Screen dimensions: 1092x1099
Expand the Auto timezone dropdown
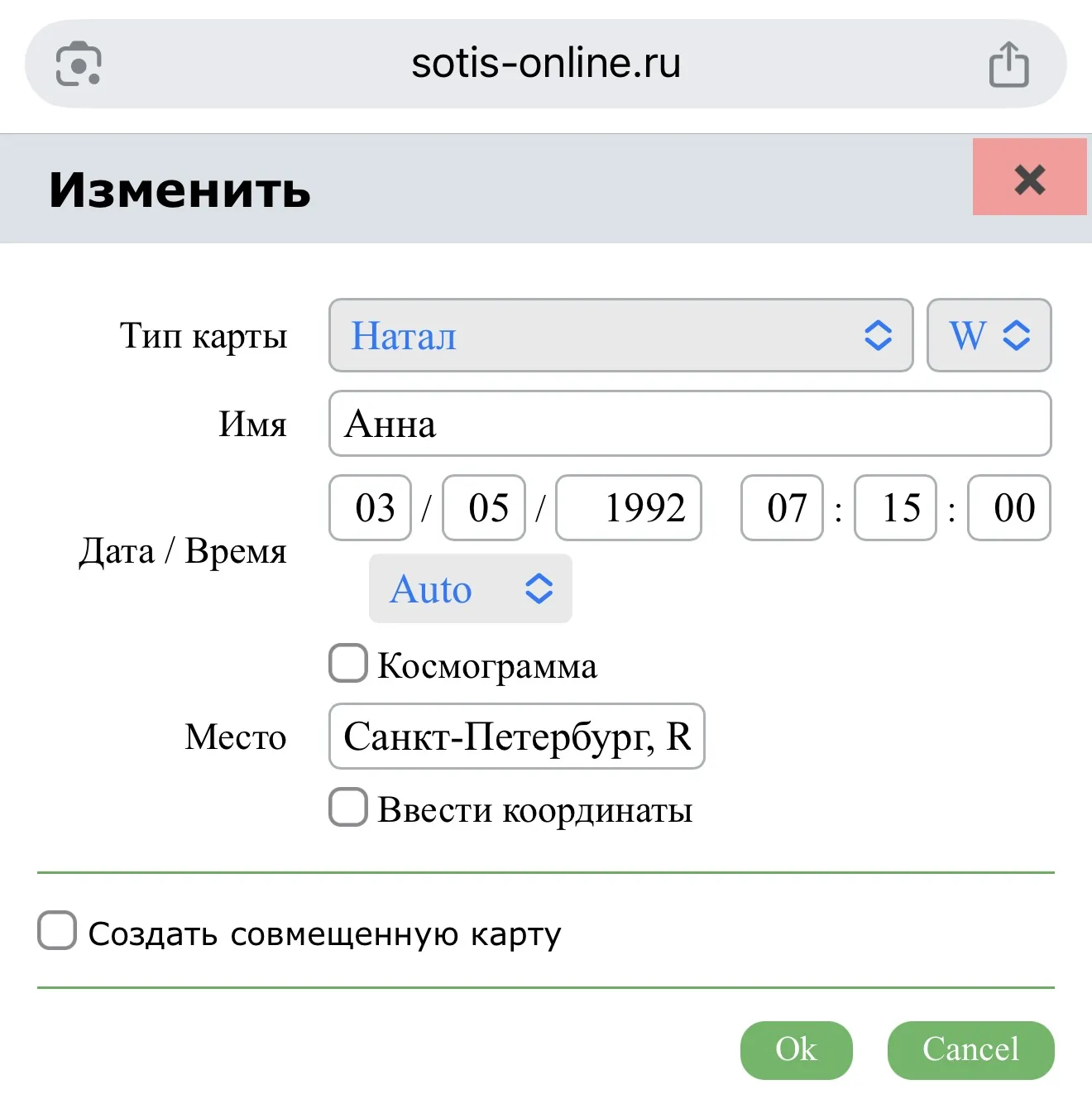(x=470, y=589)
